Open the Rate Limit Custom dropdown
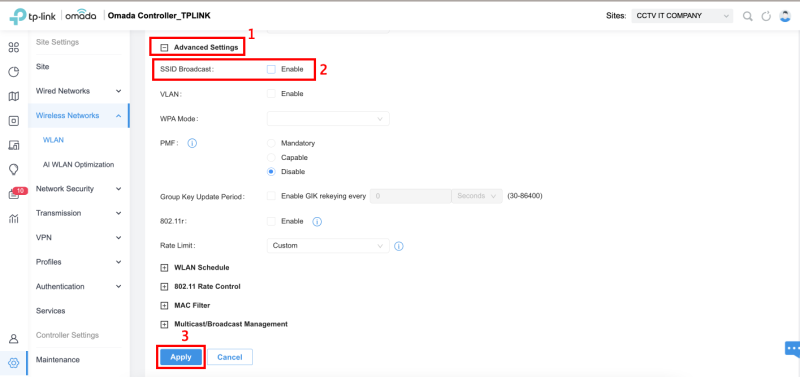 pos(328,246)
